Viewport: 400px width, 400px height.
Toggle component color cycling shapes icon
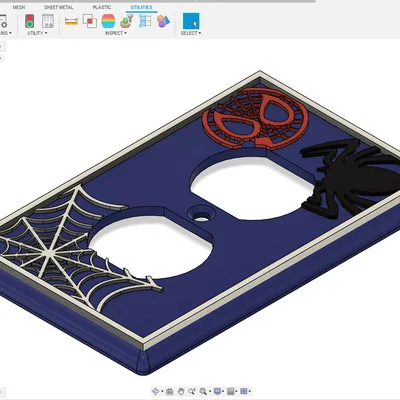click(163, 21)
